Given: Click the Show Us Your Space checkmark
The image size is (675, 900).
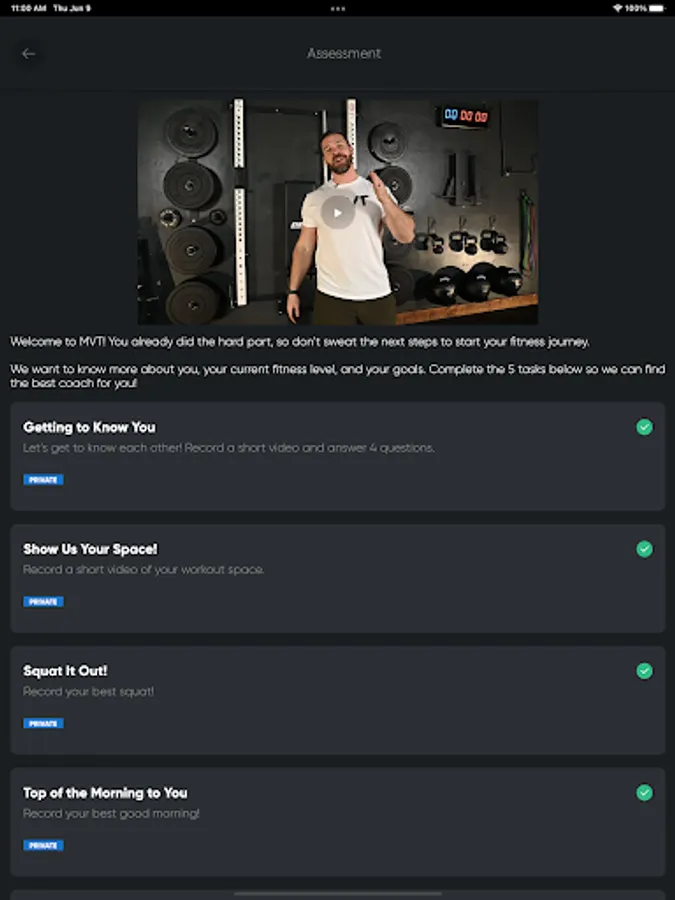Looking at the screenshot, I should tap(644, 549).
